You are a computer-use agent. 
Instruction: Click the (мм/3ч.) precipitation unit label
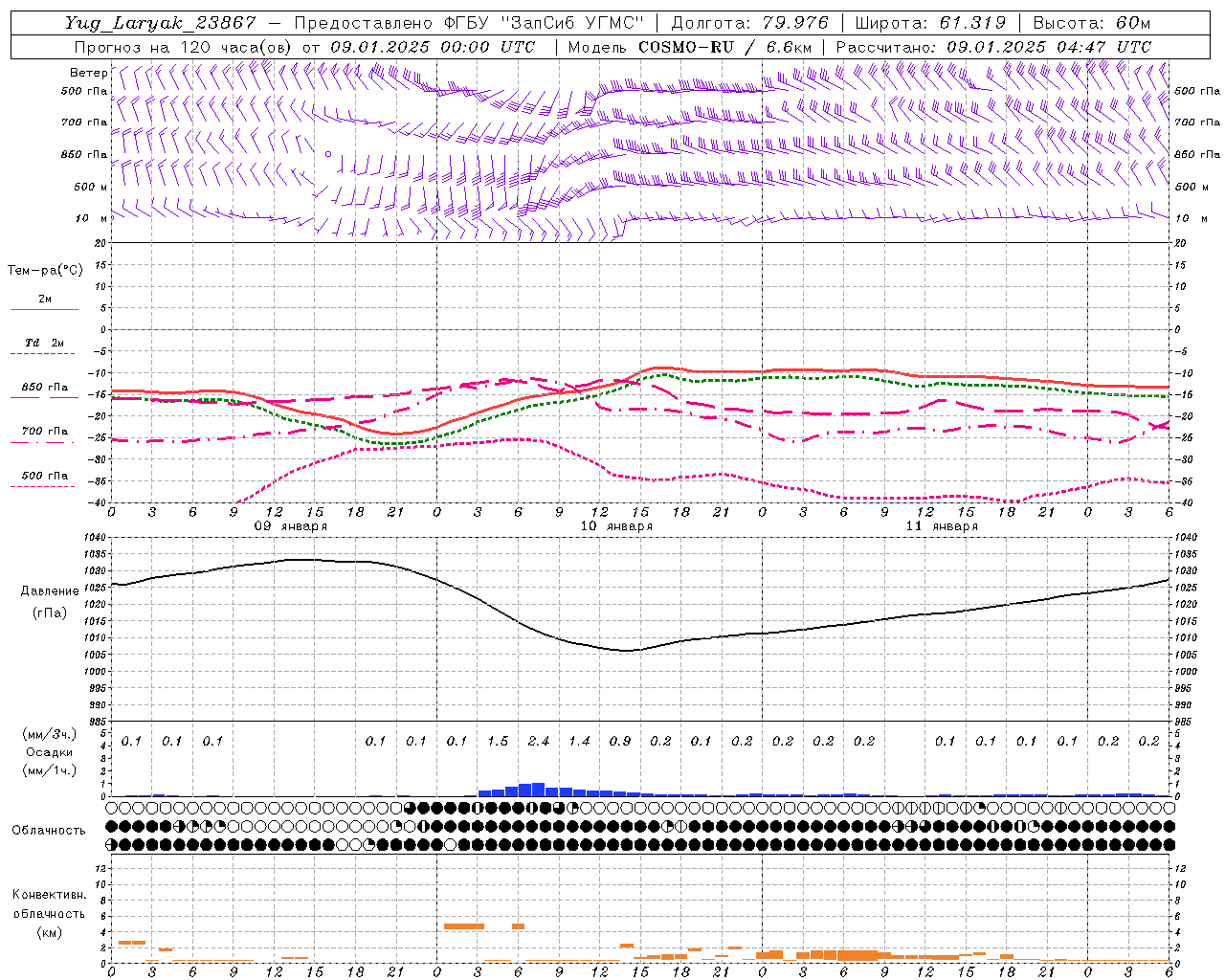[50, 734]
